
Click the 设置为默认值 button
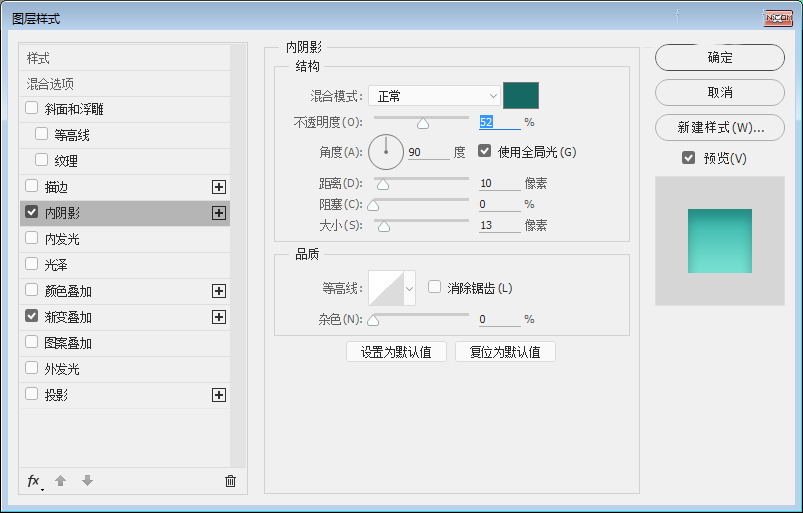tap(396, 352)
